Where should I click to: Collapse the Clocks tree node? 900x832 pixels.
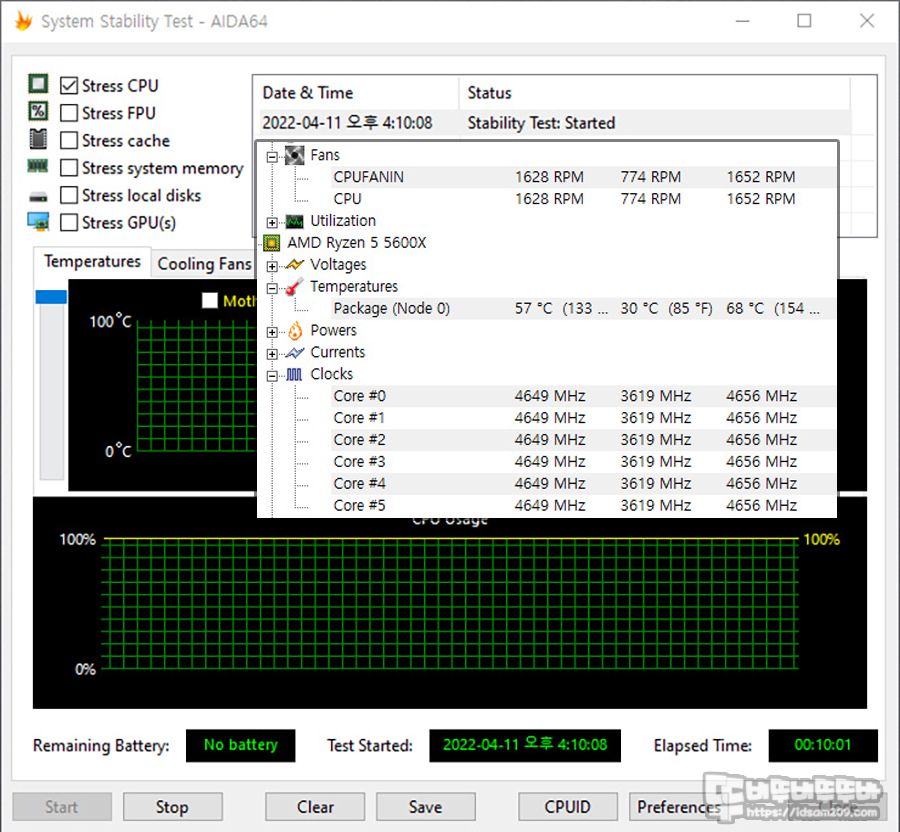tap(272, 376)
